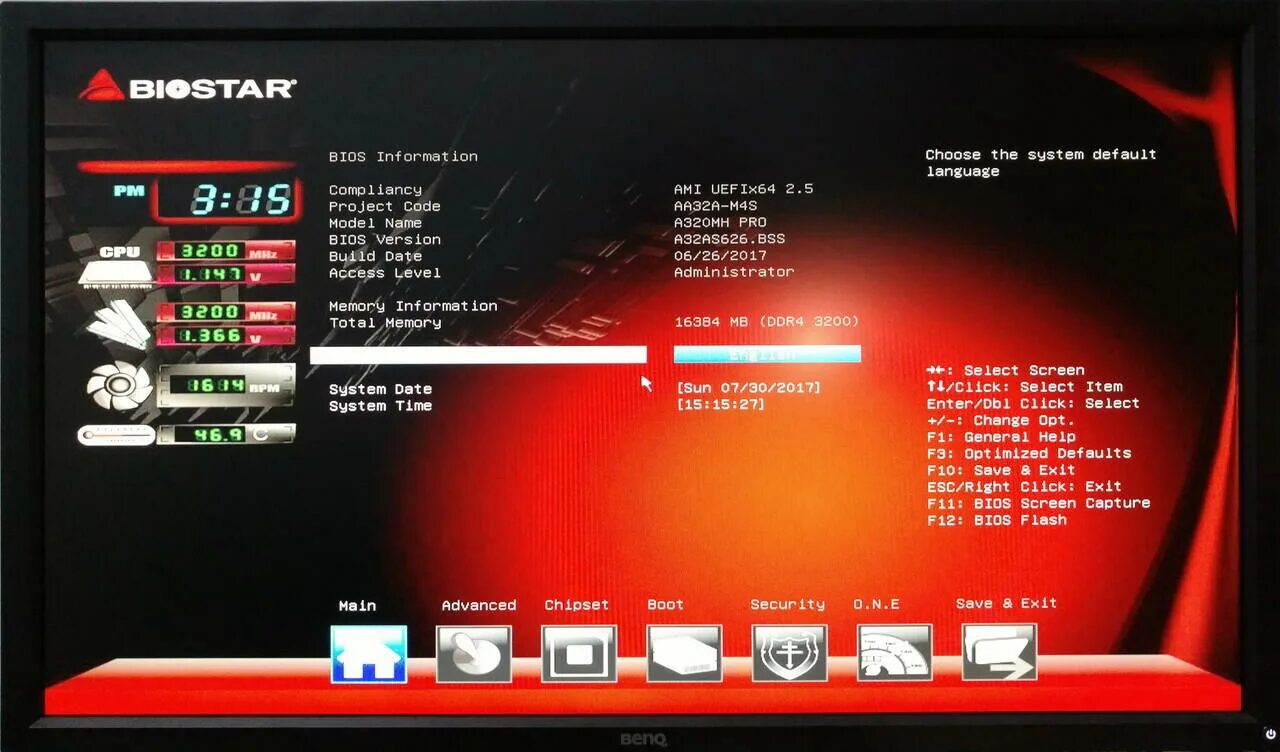Image resolution: width=1280 pixels, height=752 pixels.
Task: Click the BIOS Version value A32AS626.BSS
Action: 729,239
